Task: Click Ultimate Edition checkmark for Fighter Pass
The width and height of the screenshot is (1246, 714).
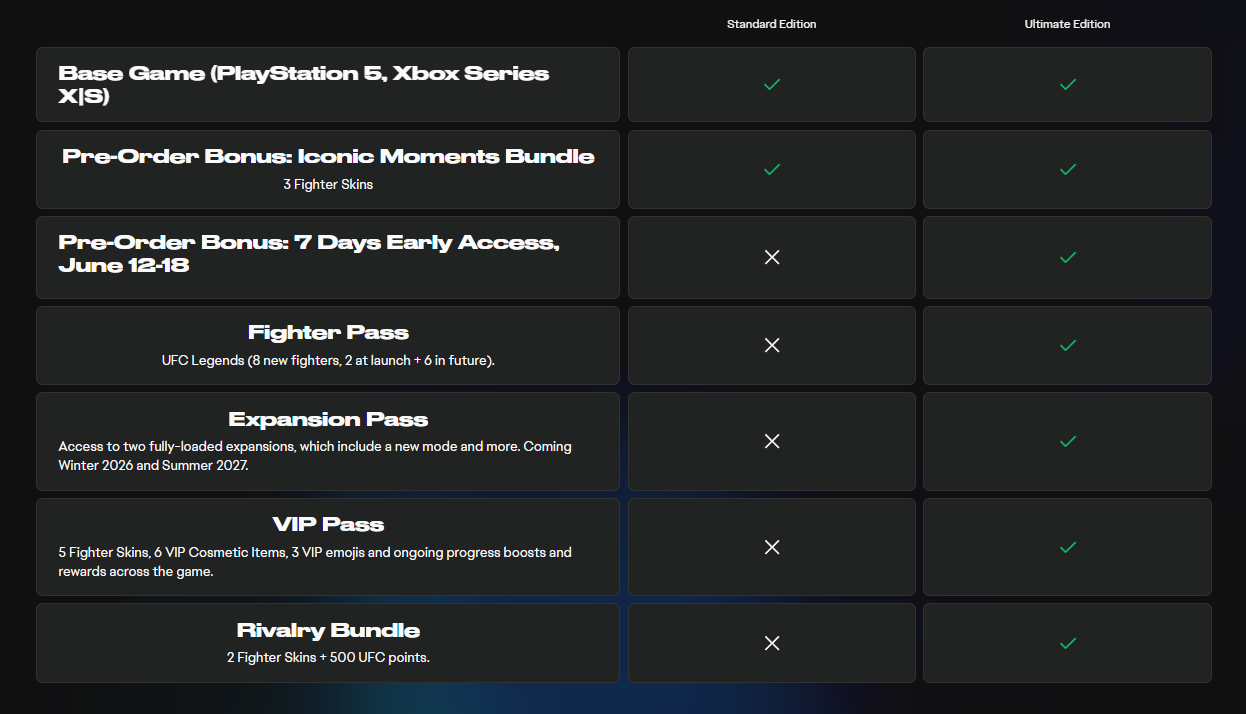Action: pos(1067,345)
